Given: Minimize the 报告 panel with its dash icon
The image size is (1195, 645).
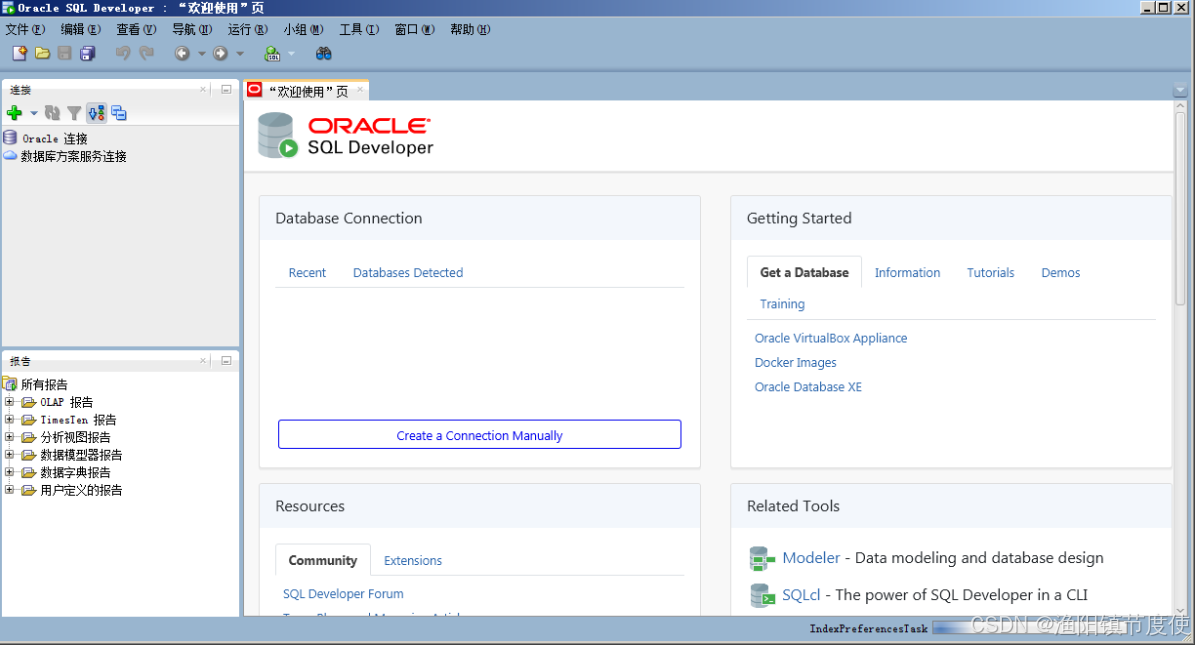Looking at the screenshot, I should pos(226,361).
